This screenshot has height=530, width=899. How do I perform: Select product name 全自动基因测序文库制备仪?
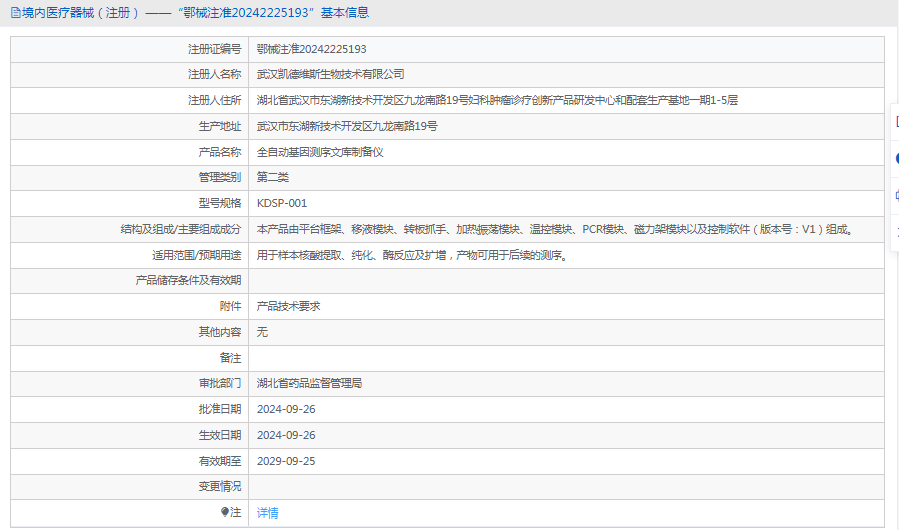(320, 152)
